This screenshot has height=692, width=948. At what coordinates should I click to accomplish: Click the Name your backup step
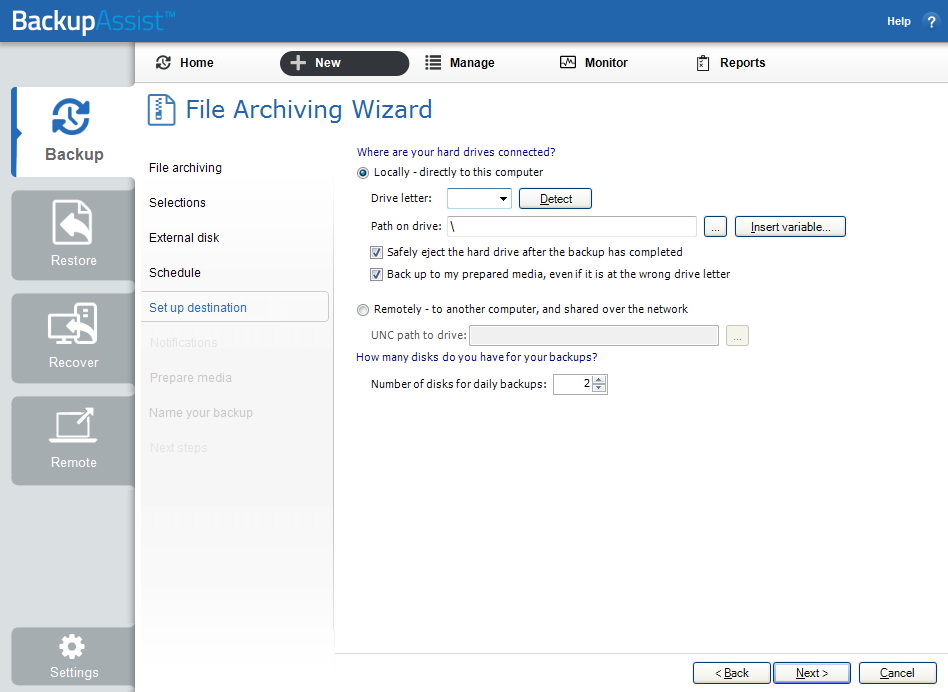(201, 413)
